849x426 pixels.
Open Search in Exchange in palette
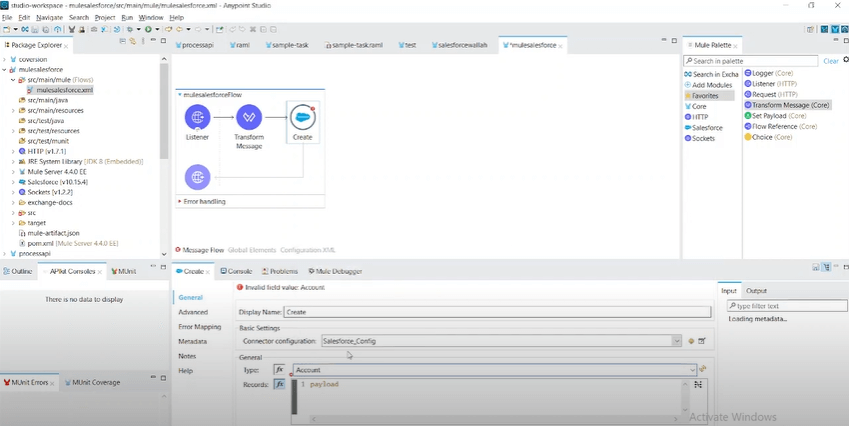(714, 75)
